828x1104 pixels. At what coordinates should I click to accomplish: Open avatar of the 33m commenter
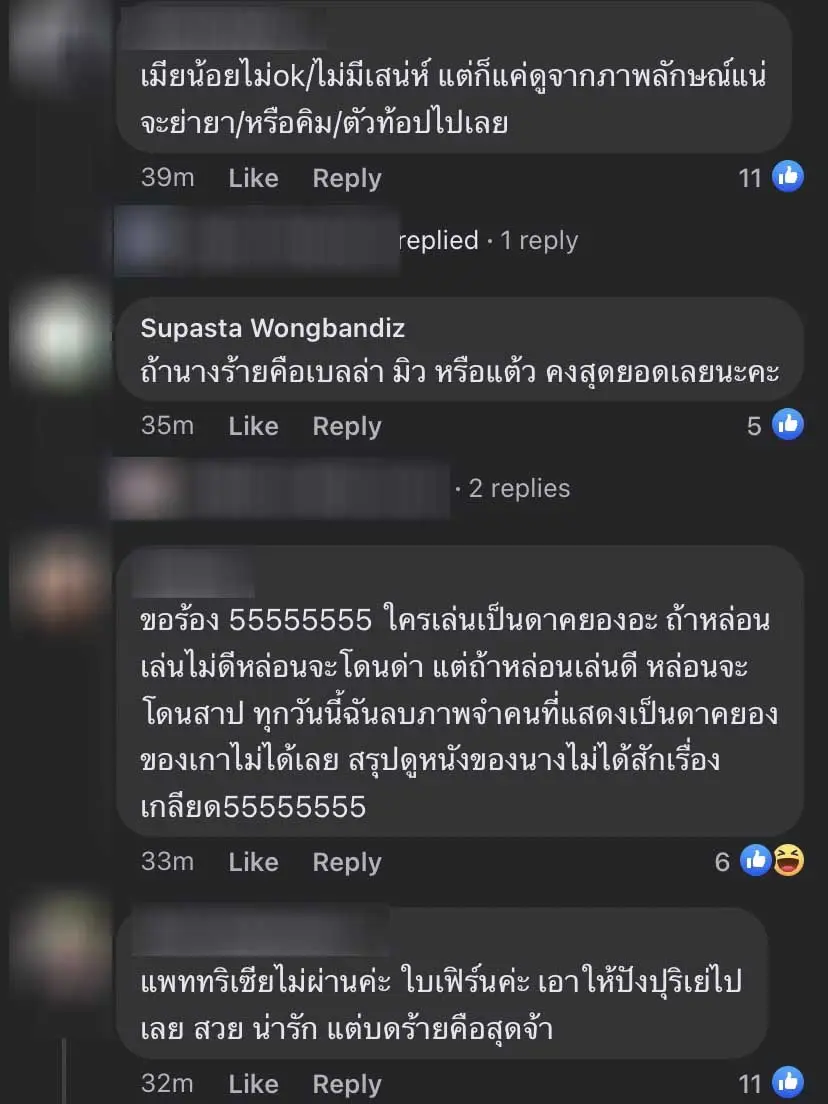(61, 583)
